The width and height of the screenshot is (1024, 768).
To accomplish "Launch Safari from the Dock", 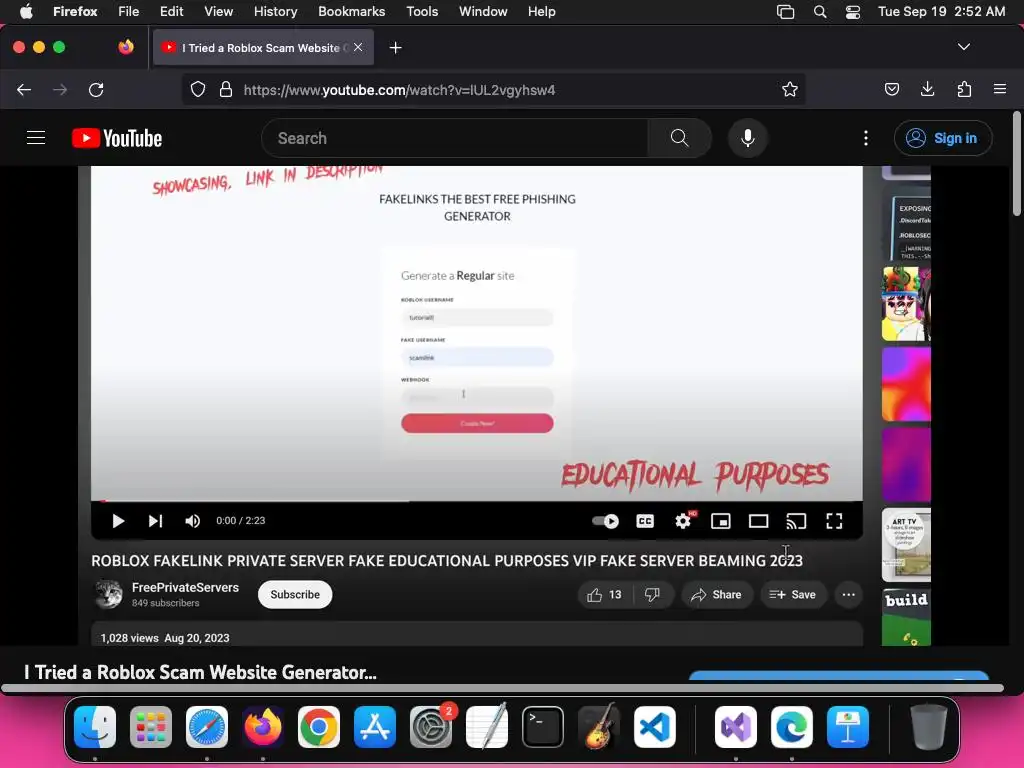I will click(207, 727).
